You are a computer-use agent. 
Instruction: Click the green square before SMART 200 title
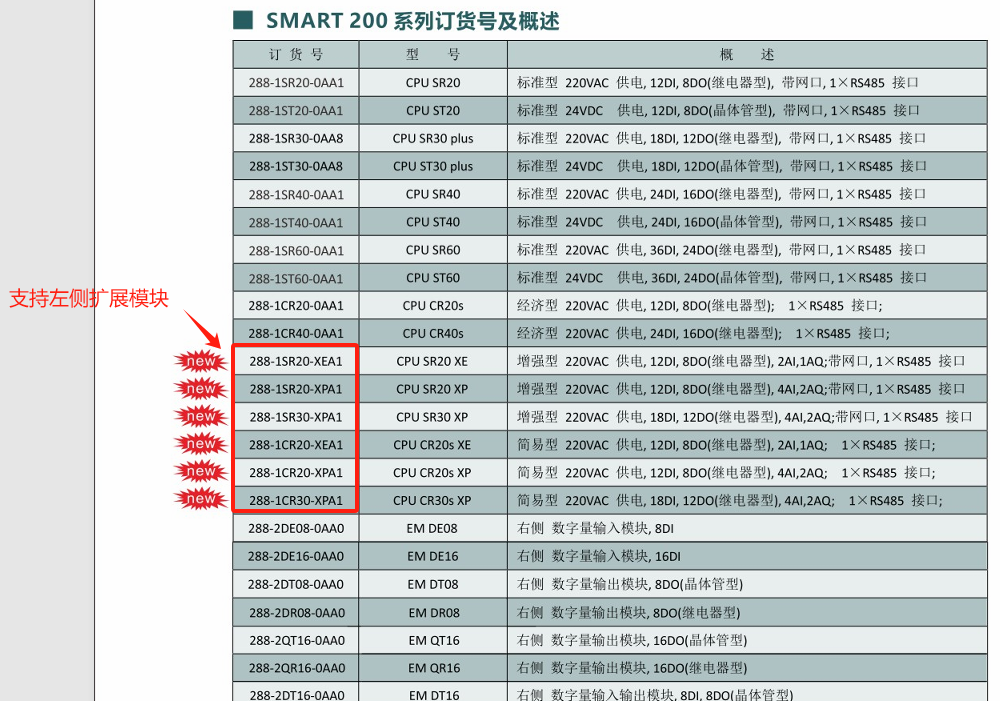(242, 20)
